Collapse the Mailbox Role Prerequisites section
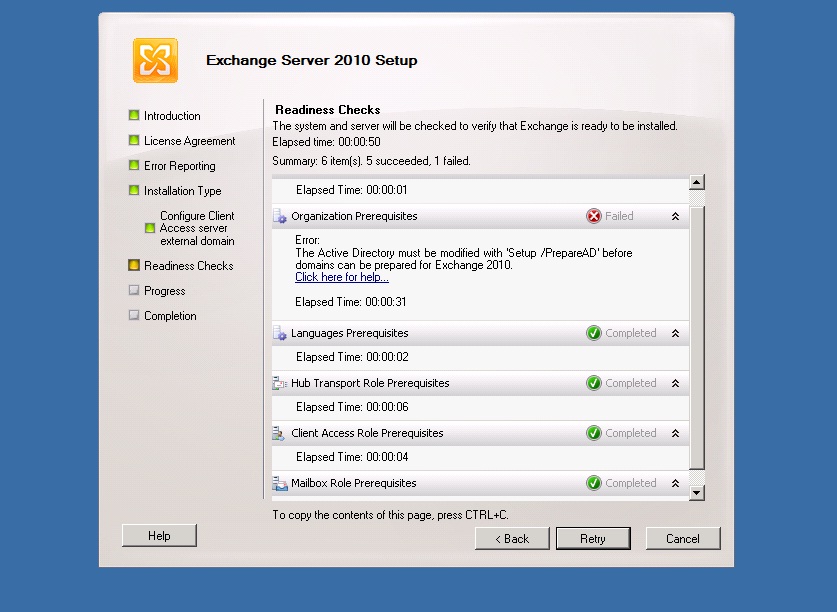This screenshot has width=837, height=612. point(675,483)
